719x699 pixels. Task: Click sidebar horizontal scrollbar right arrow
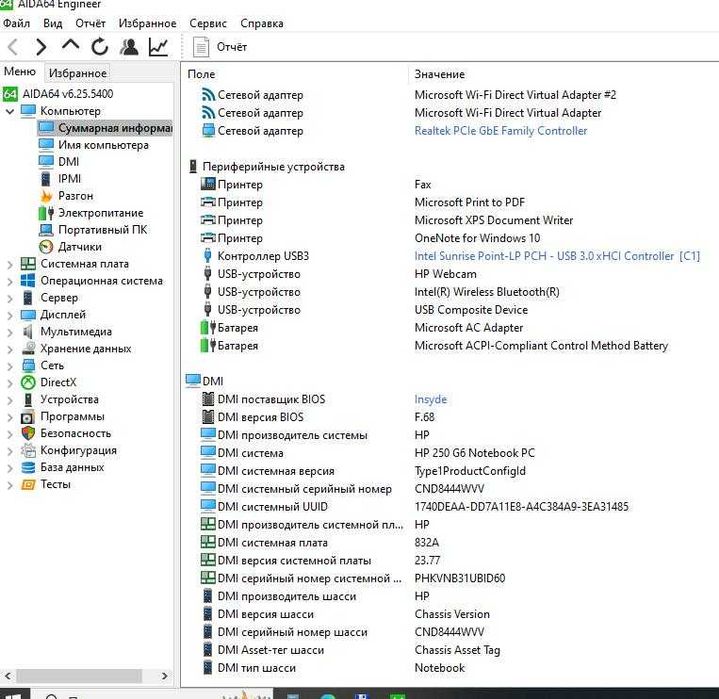165,676
